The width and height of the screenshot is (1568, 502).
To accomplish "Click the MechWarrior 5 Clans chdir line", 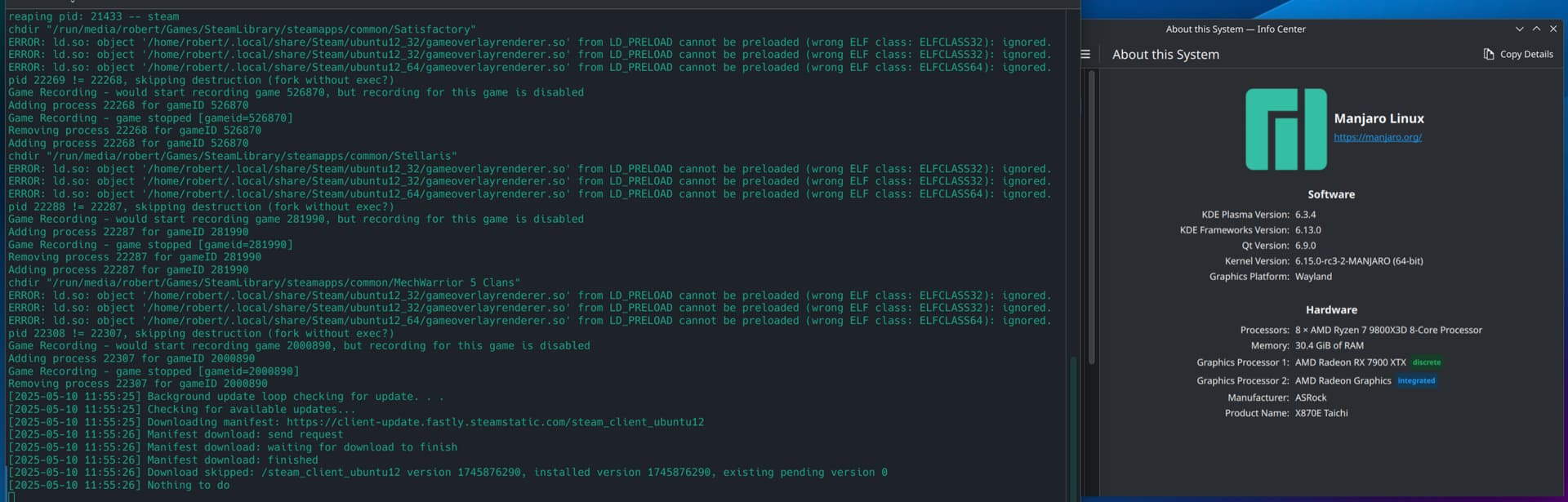I will (x=265, y=282).
